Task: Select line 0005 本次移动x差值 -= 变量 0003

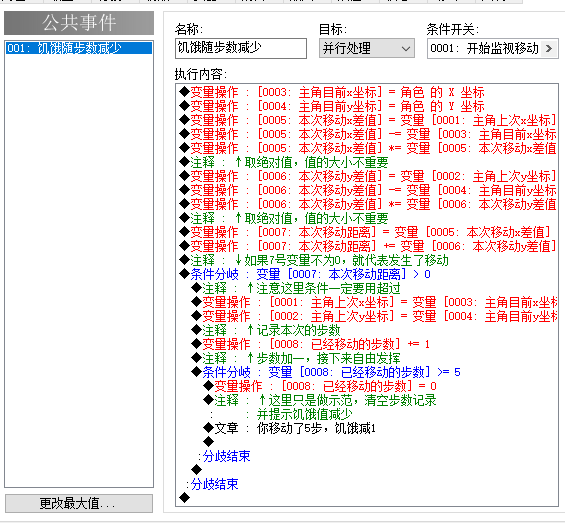Action: pyautogui.click(x=368, y=134)
